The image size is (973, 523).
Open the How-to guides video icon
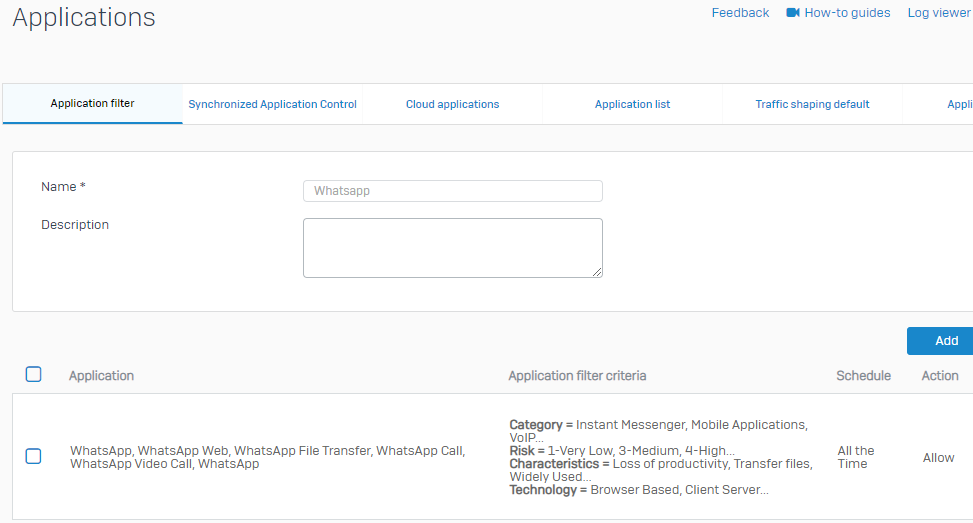click(792, 12)
